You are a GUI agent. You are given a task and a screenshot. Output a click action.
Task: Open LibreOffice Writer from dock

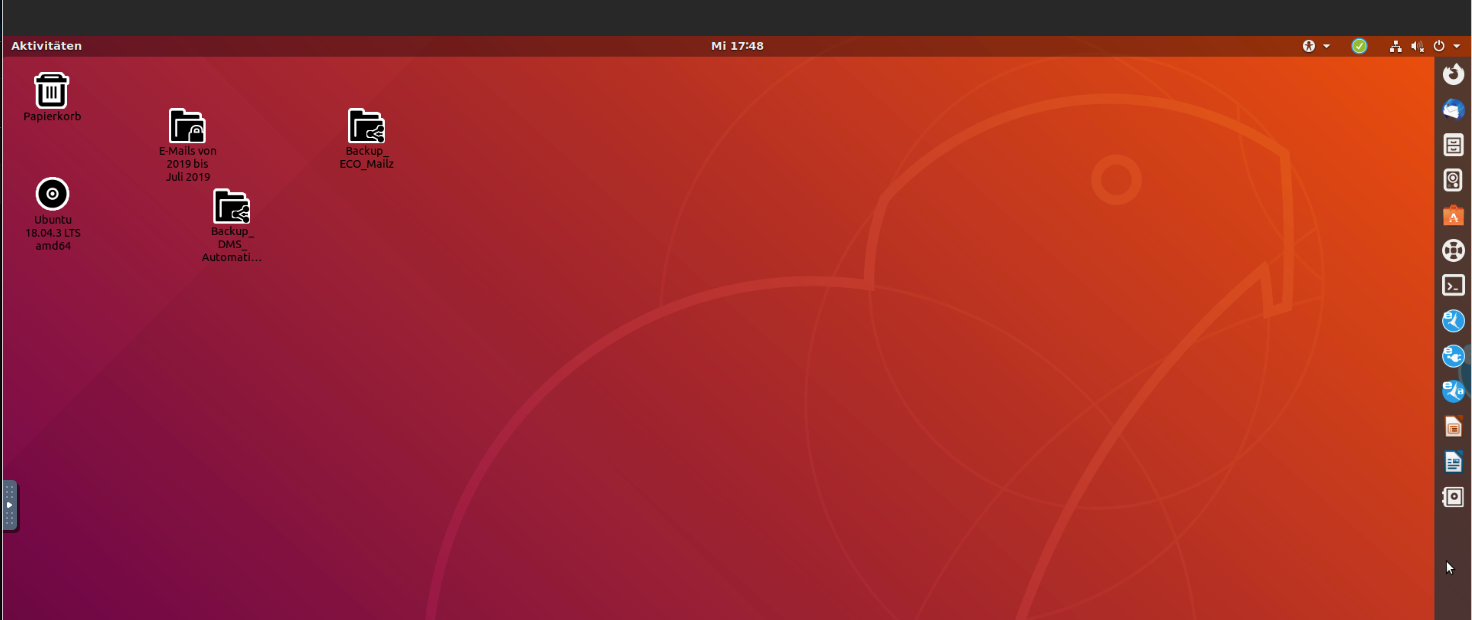pos(1453,462)
